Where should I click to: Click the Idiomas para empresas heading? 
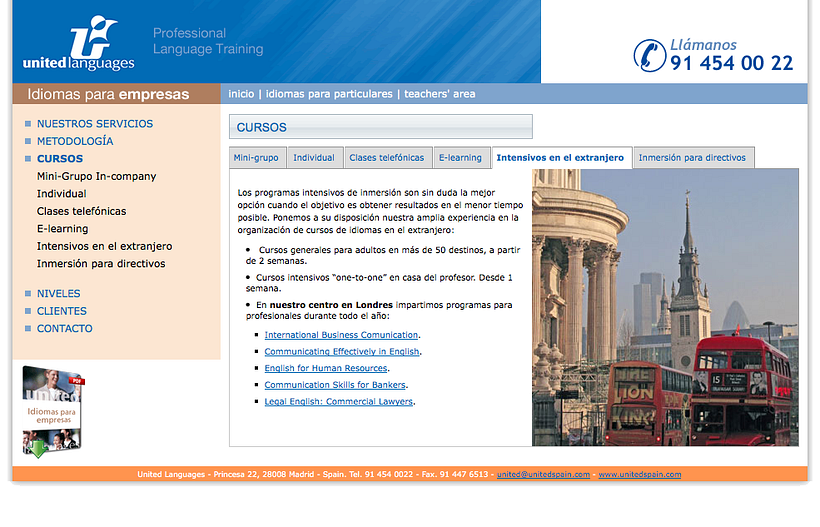point(108,94)
